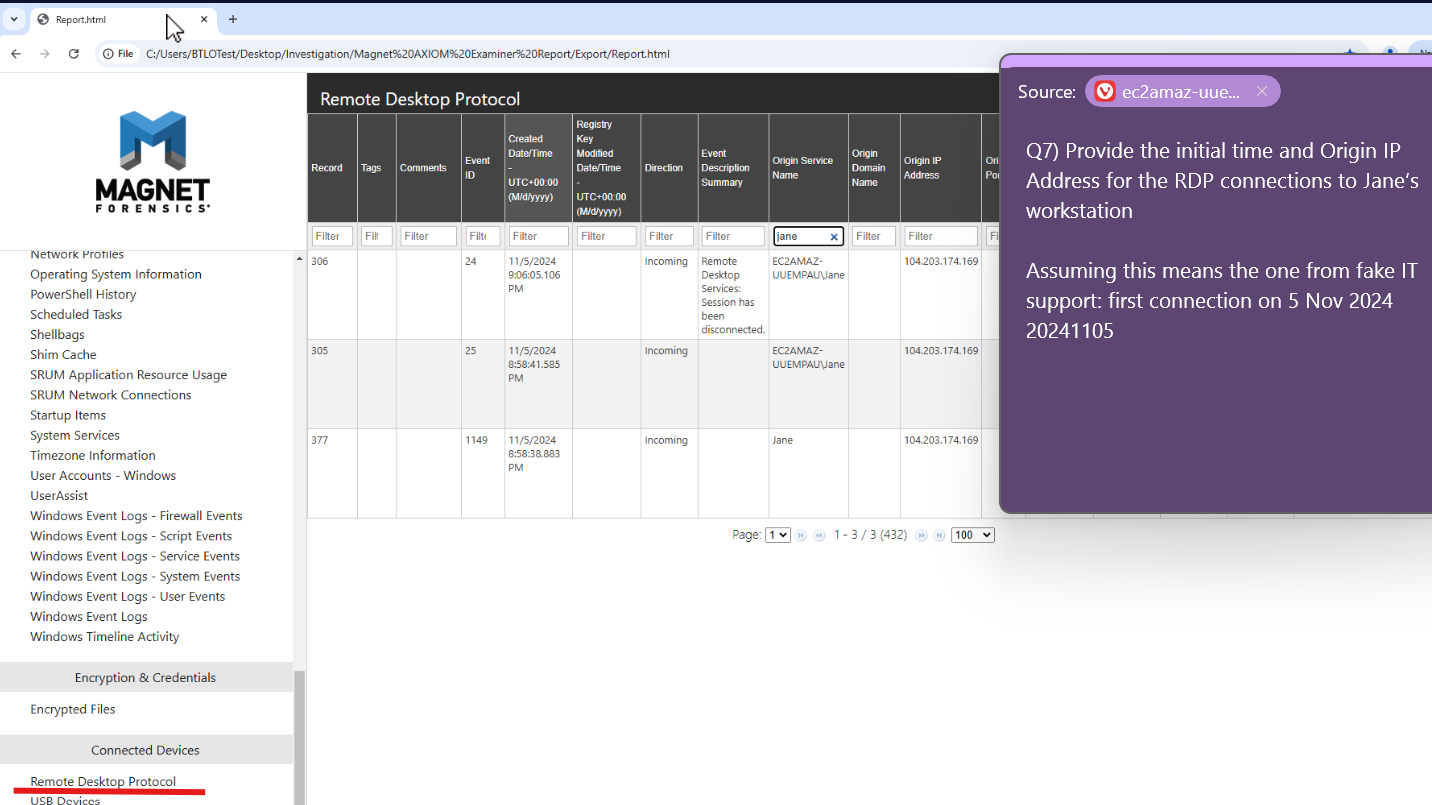
Task: Open PowerShell History in sidebar
Action: click(x=83, y=294)
